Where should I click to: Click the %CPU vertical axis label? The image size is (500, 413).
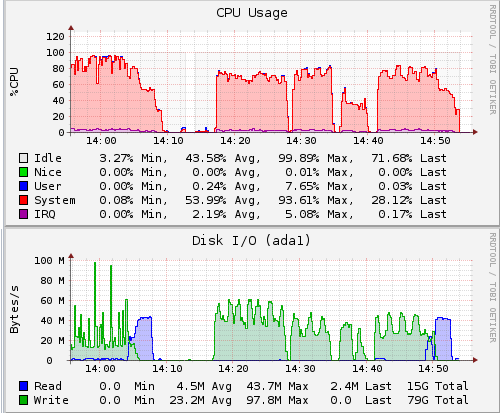[14, 82]
